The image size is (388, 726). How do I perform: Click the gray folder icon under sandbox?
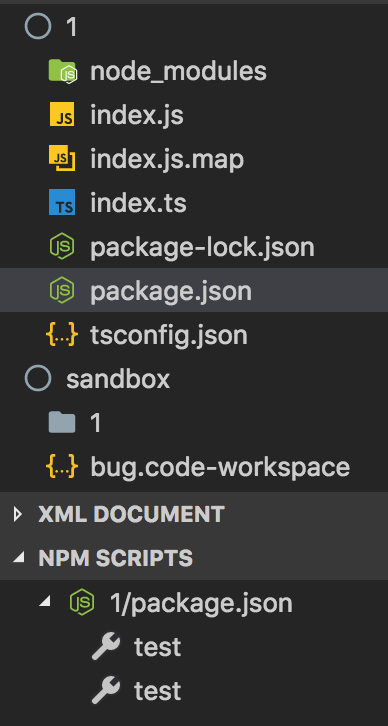(x=62, y=422)
